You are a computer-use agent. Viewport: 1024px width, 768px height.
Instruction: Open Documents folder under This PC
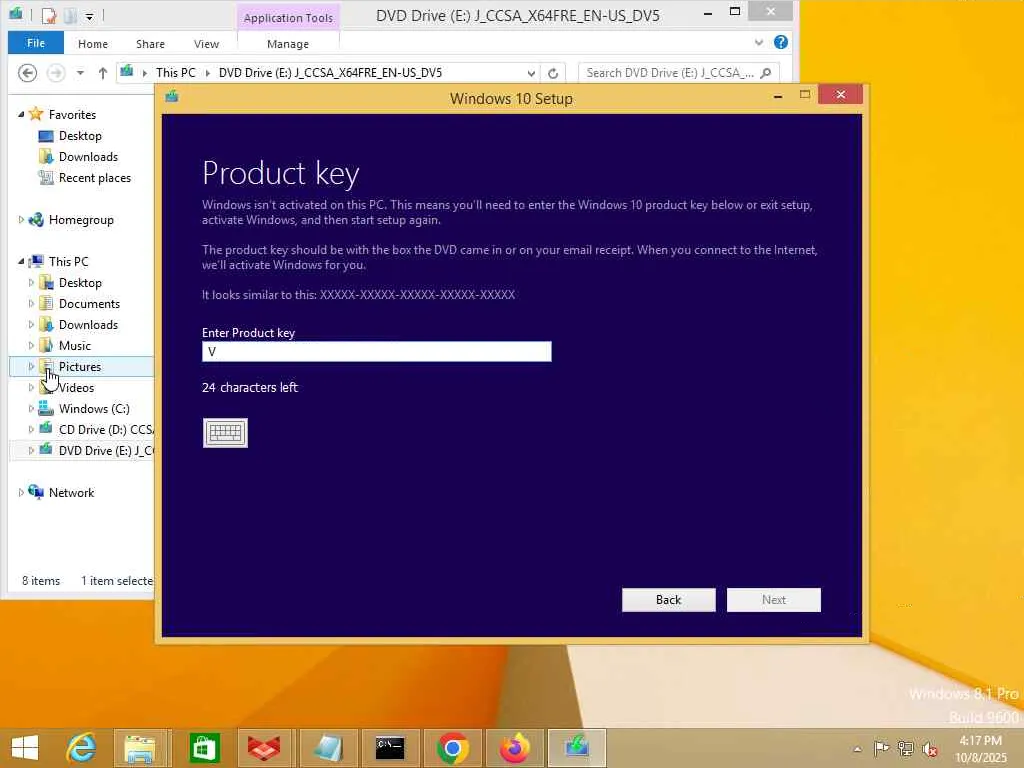click(x=89, y=304)
